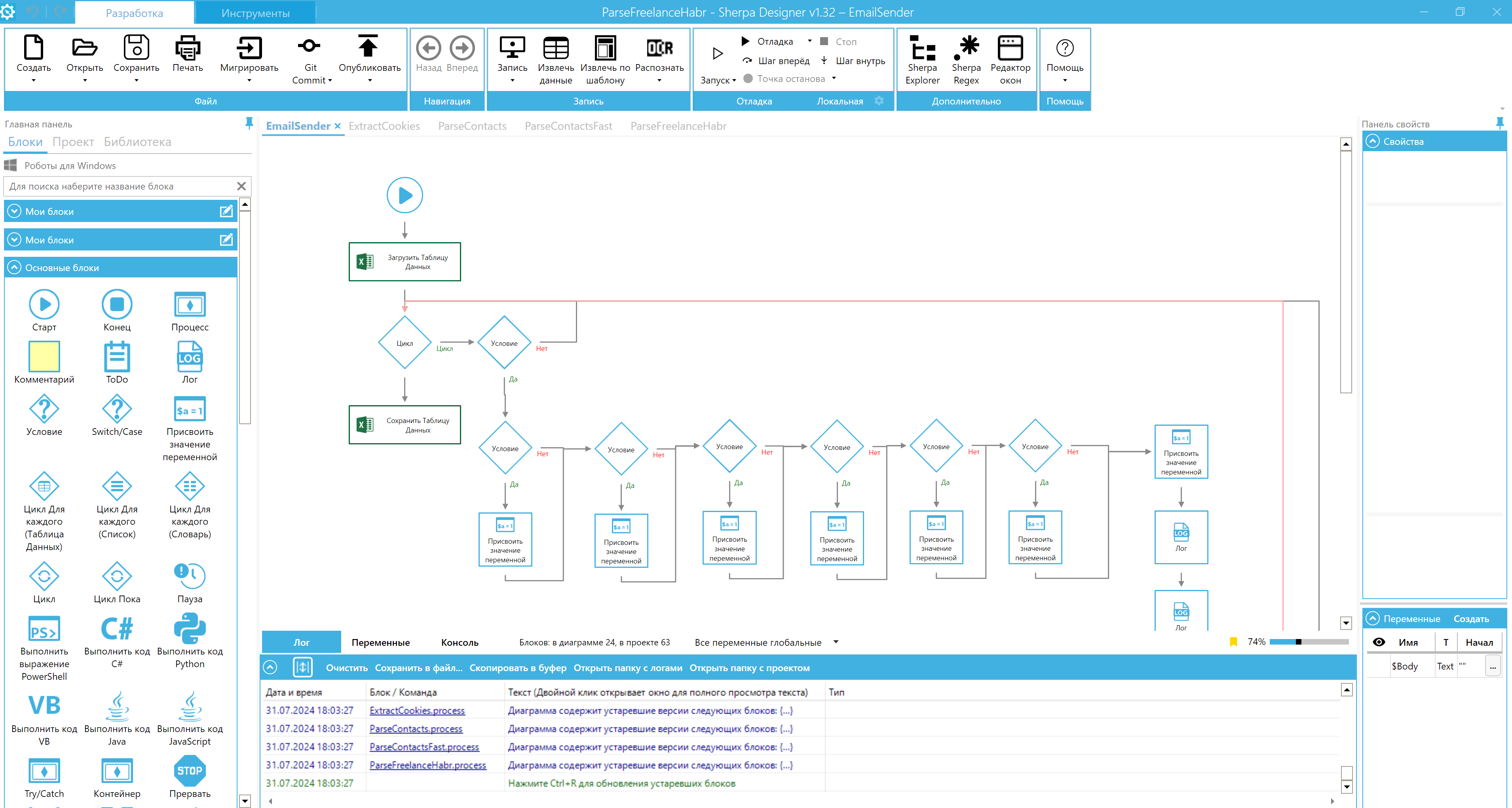Open the Отладка dropdown arrow
This screenshot has height=808, width=1512.
pos(809,41)
